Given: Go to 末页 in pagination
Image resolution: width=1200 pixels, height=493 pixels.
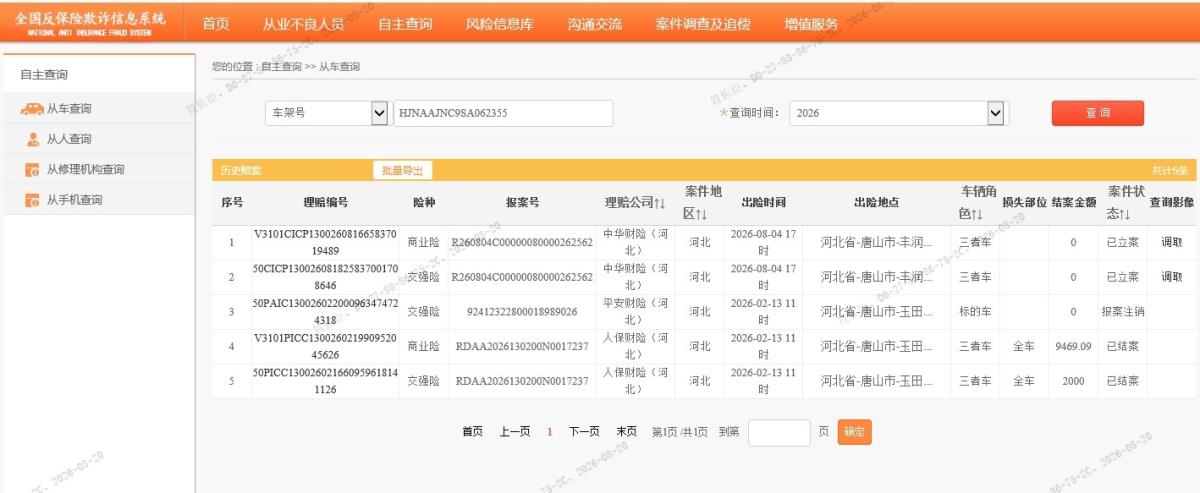Looking at the screenshot, I should 626,432.
